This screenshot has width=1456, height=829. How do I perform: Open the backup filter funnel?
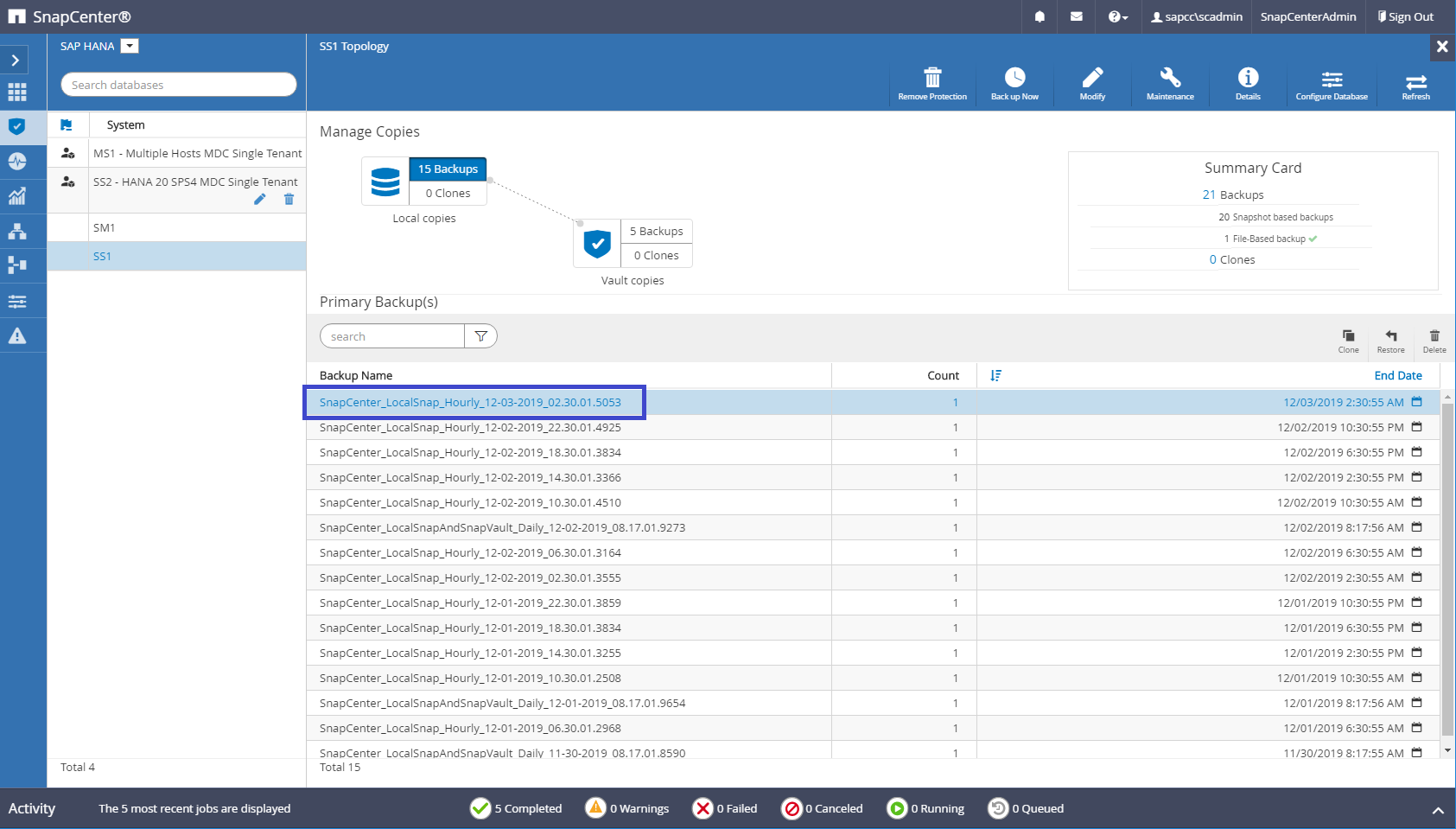pyautogui.click(x=481, y=336)
